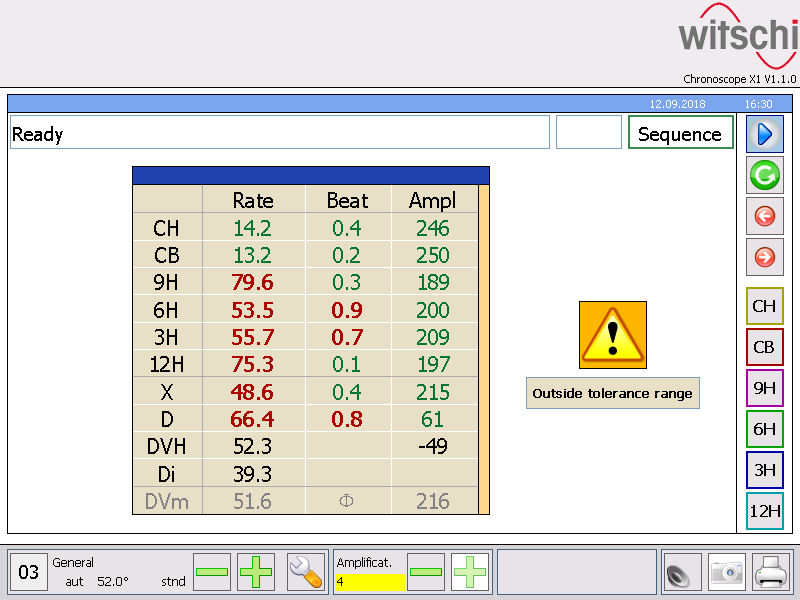Click the yellow warning triangle icon

click(x=613, y=335)
